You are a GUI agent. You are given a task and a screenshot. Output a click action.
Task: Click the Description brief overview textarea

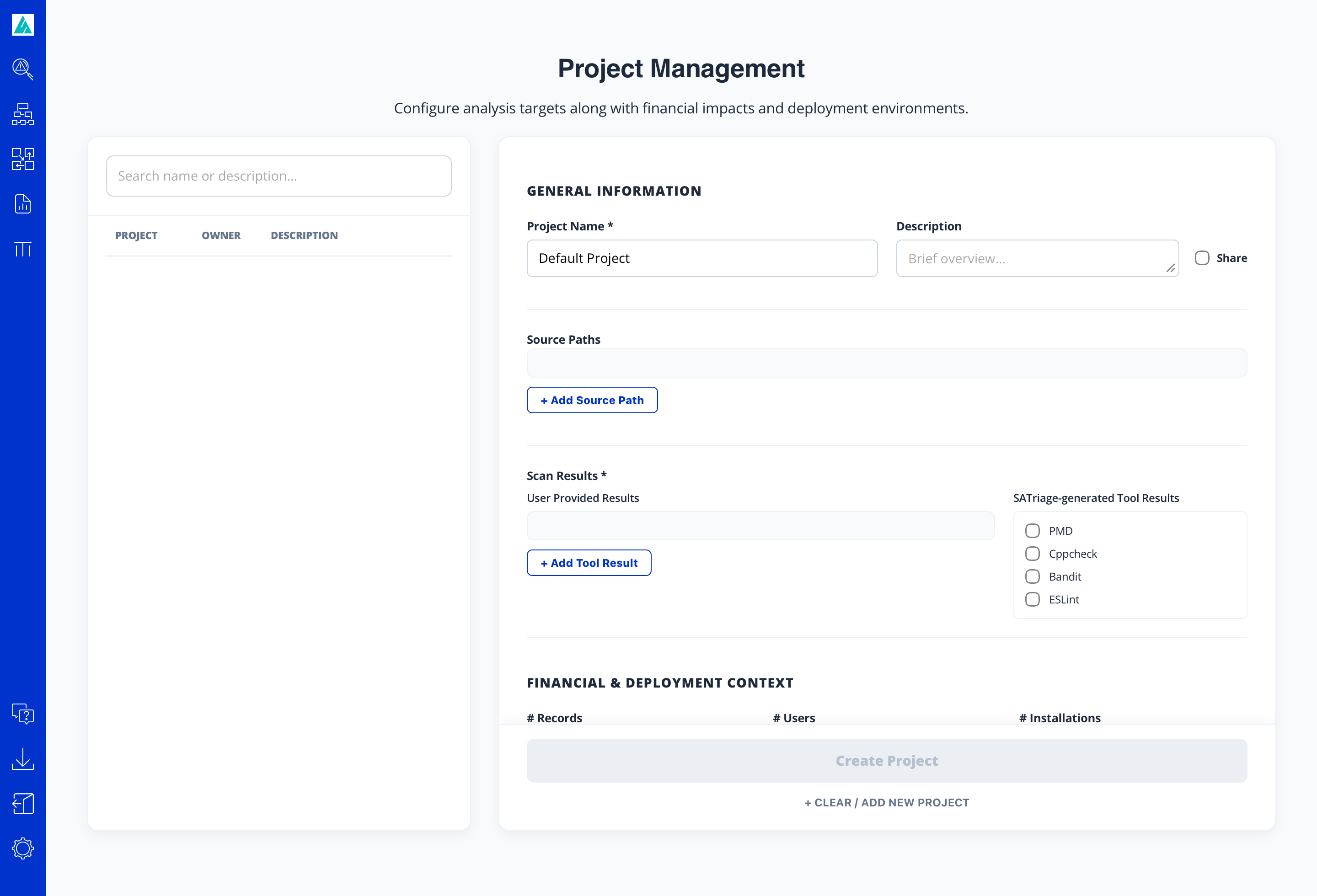pyautogui.click(x=1038, y=258)
